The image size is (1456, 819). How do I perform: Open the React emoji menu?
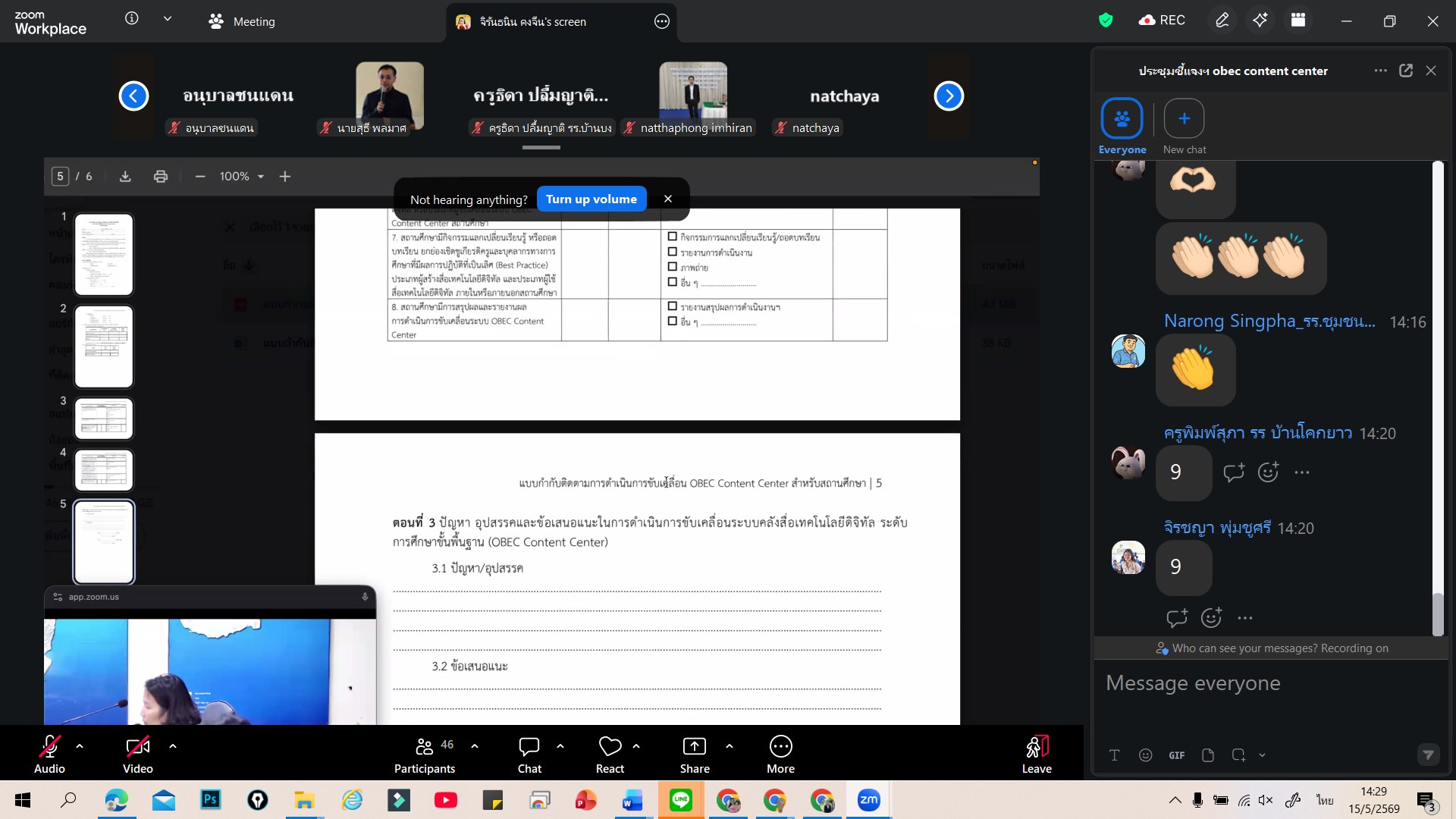(x=610, y=754)
